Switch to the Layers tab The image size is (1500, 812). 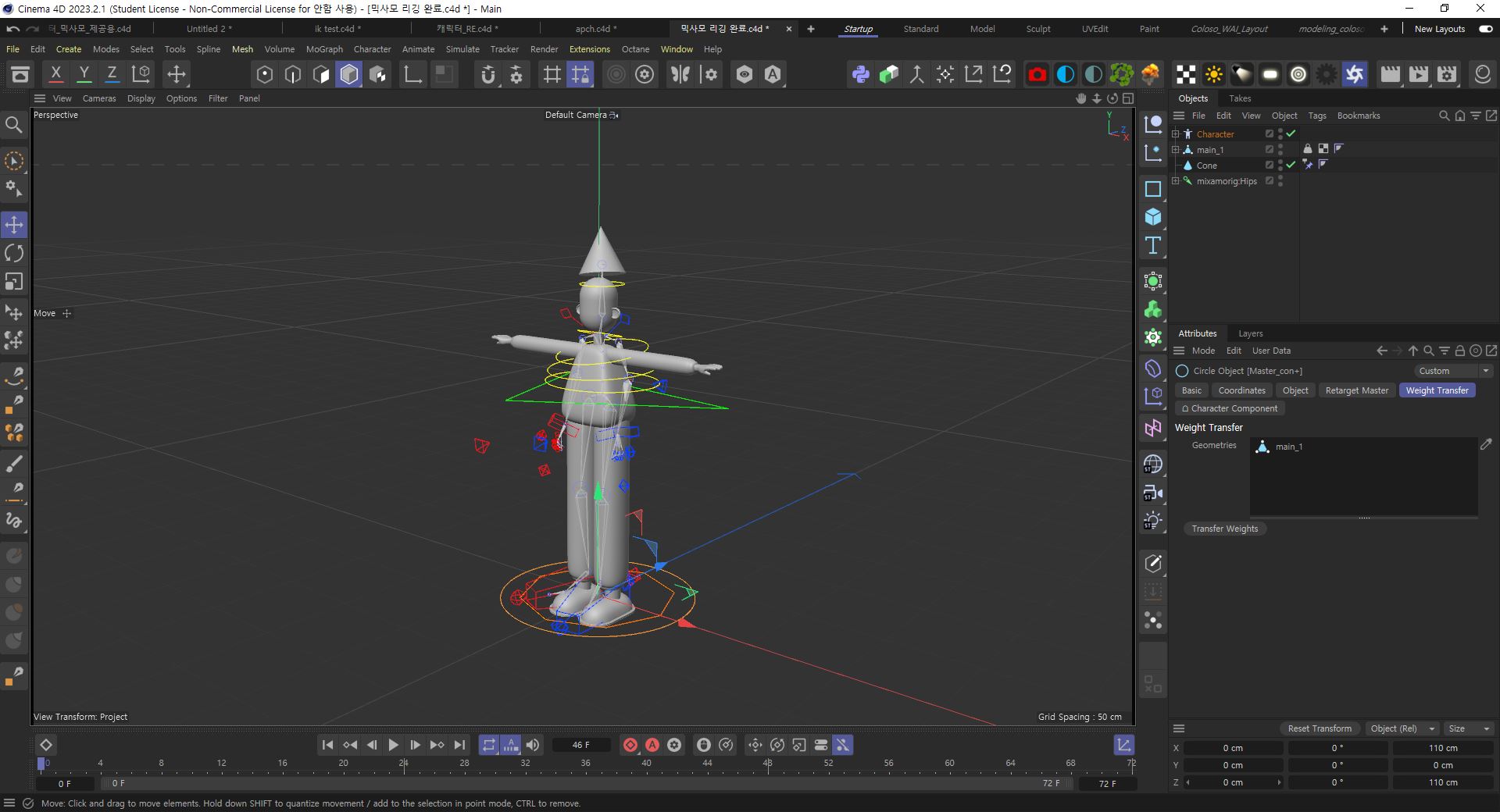pos(1250,333)
